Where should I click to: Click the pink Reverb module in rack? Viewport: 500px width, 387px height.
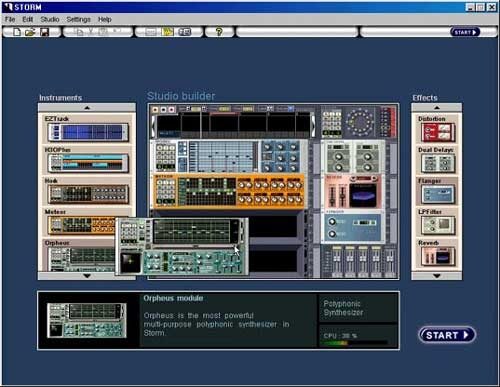(x=353, y=191)
